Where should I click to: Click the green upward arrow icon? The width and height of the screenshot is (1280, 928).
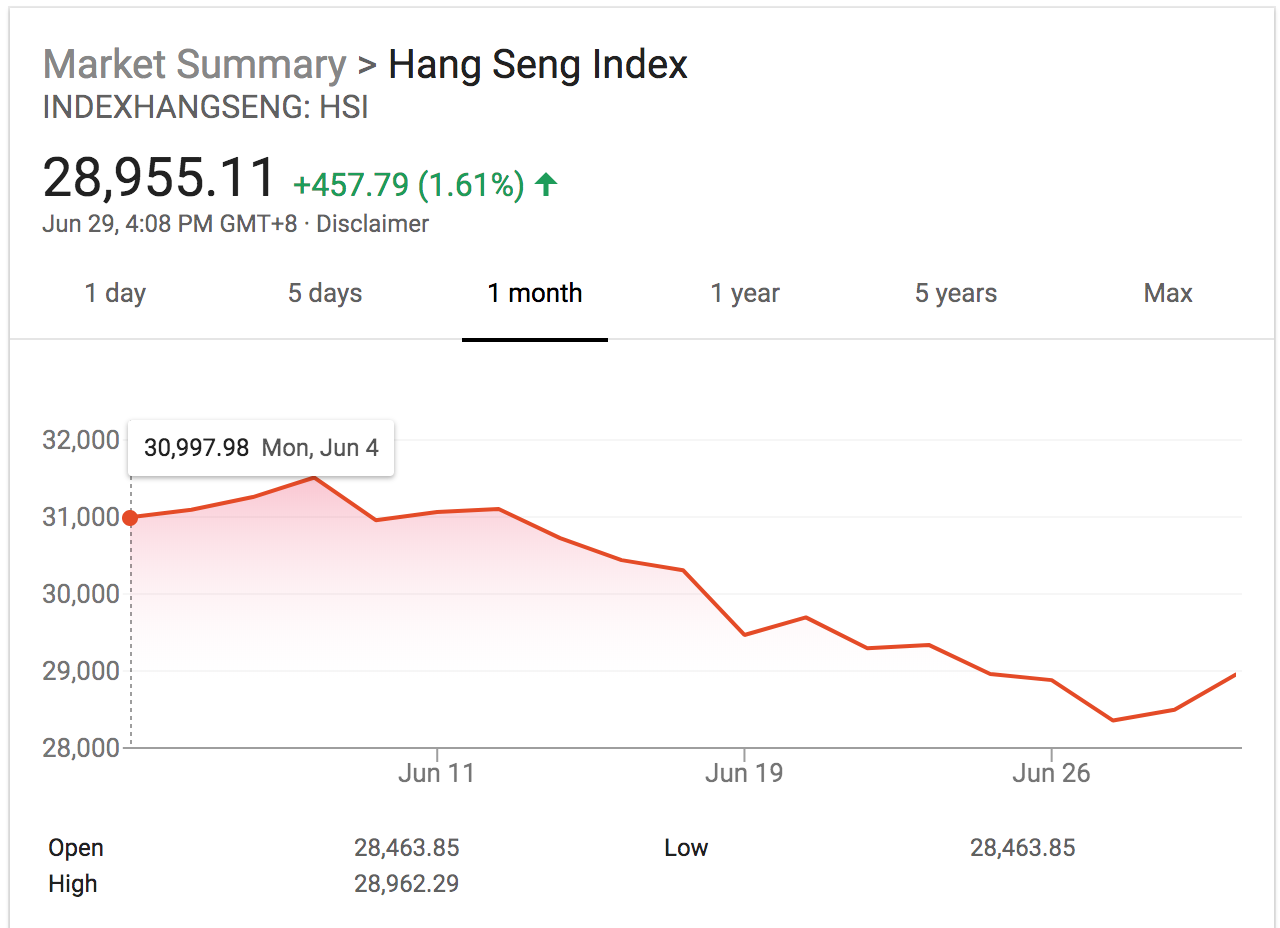tap(546, 184)
